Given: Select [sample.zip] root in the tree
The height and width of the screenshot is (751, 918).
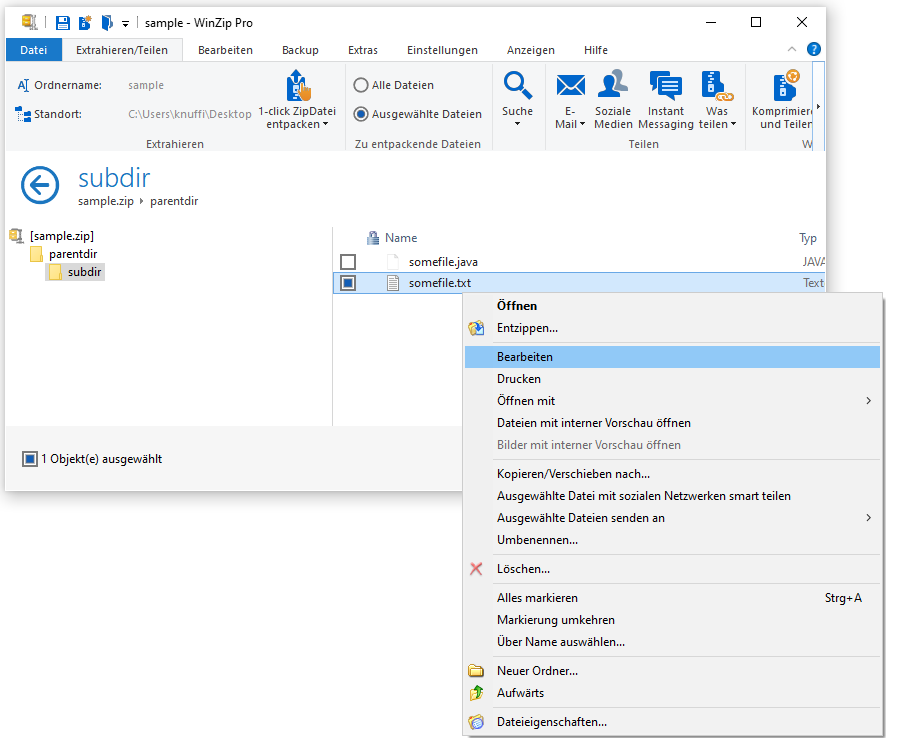Looking at the screenshot, I should tap(61, 236).
